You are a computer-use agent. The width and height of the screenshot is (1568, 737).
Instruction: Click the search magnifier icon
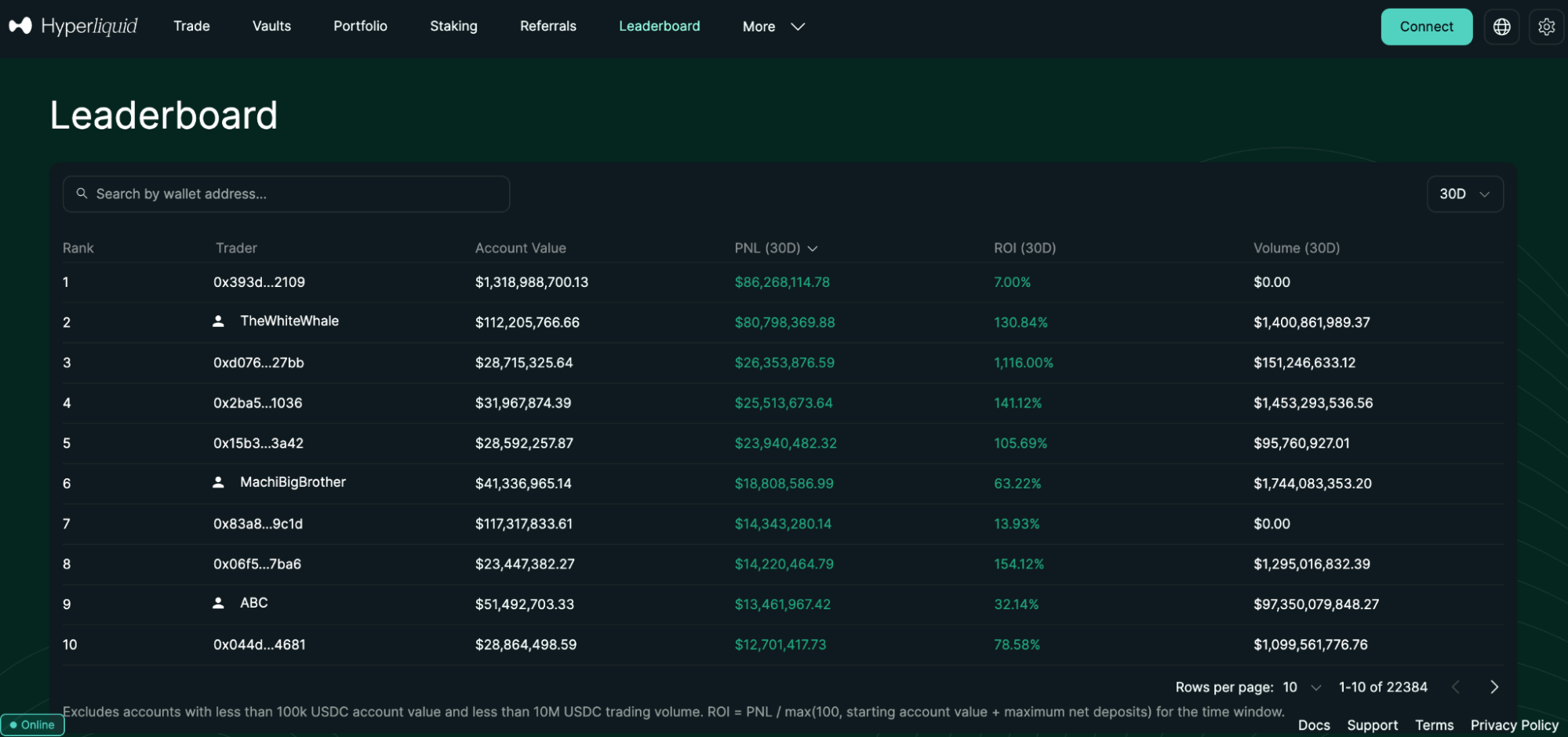tap(82, 193)
